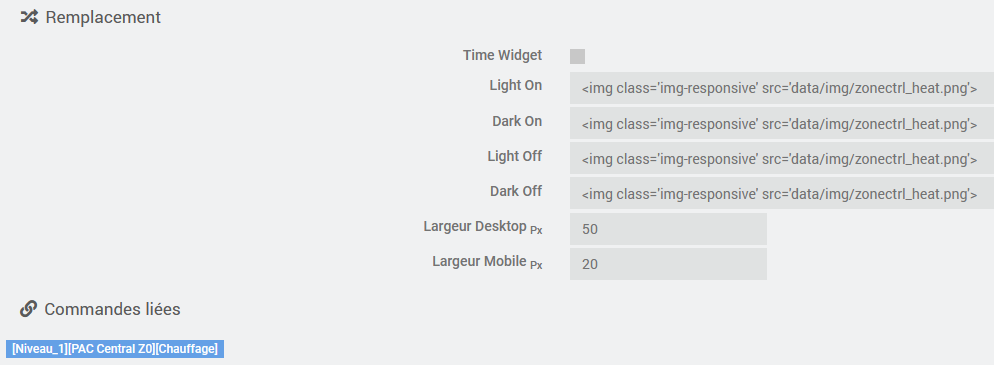The width and height of the screenshot is (994, 365).
Task: Click the Light Off label
Action: point(514,155)
